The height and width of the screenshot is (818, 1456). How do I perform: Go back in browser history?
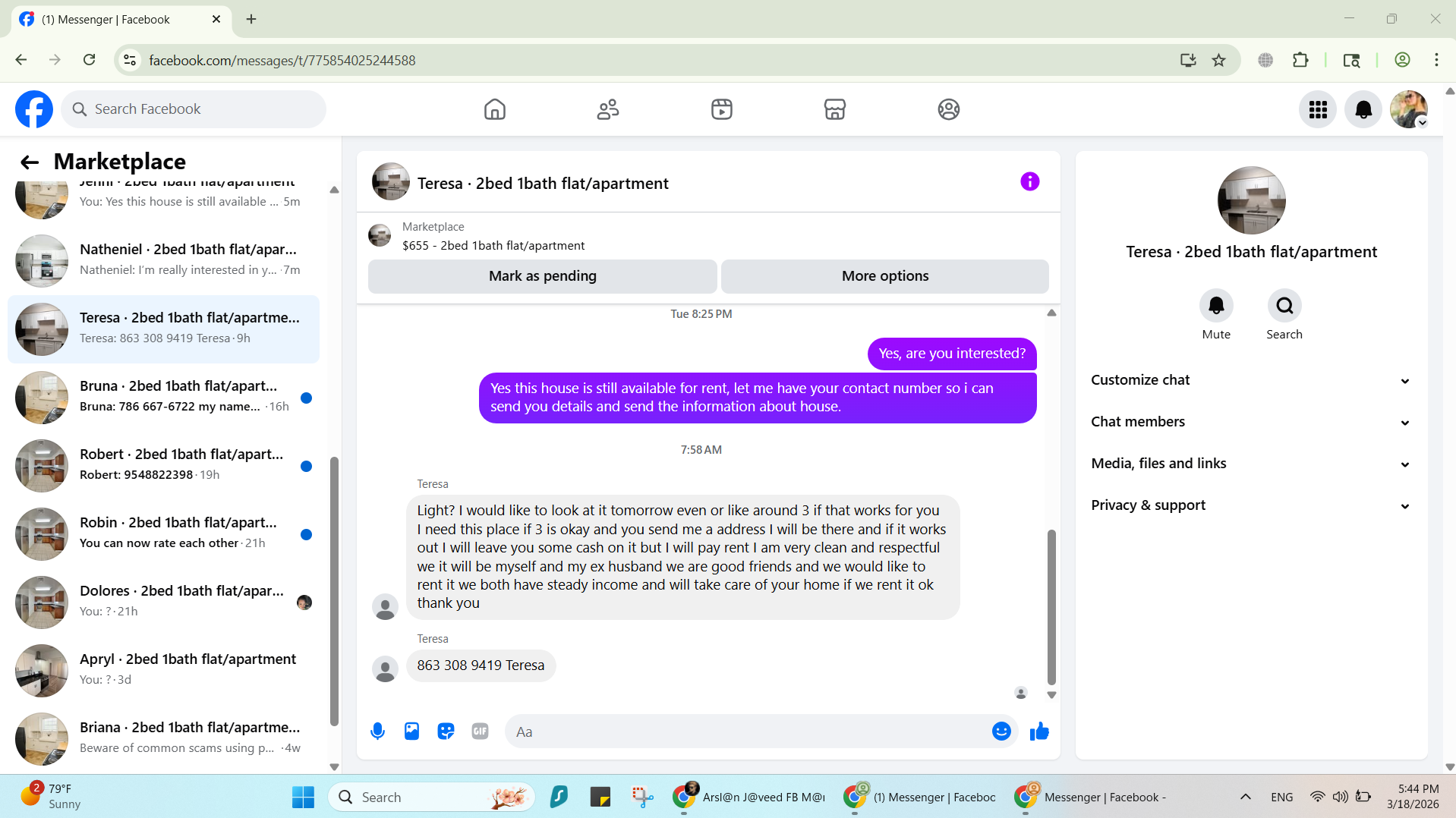[20, 60]
